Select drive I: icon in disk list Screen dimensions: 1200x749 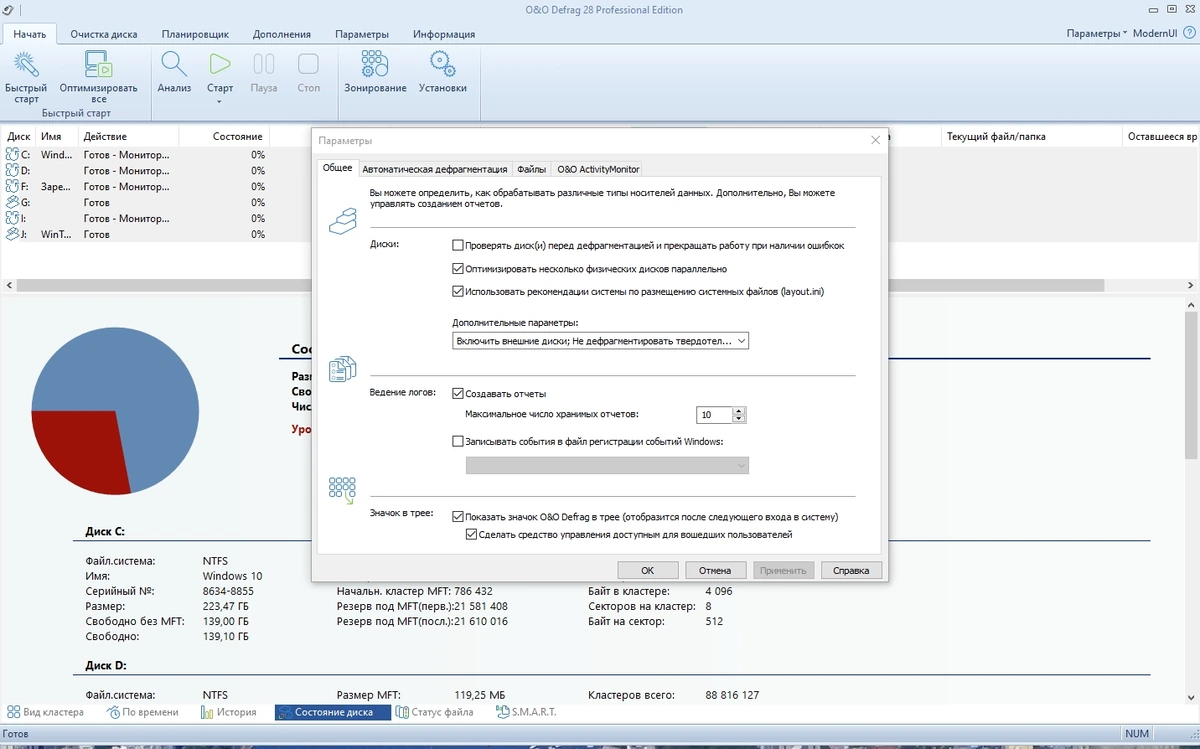(12, 218)
